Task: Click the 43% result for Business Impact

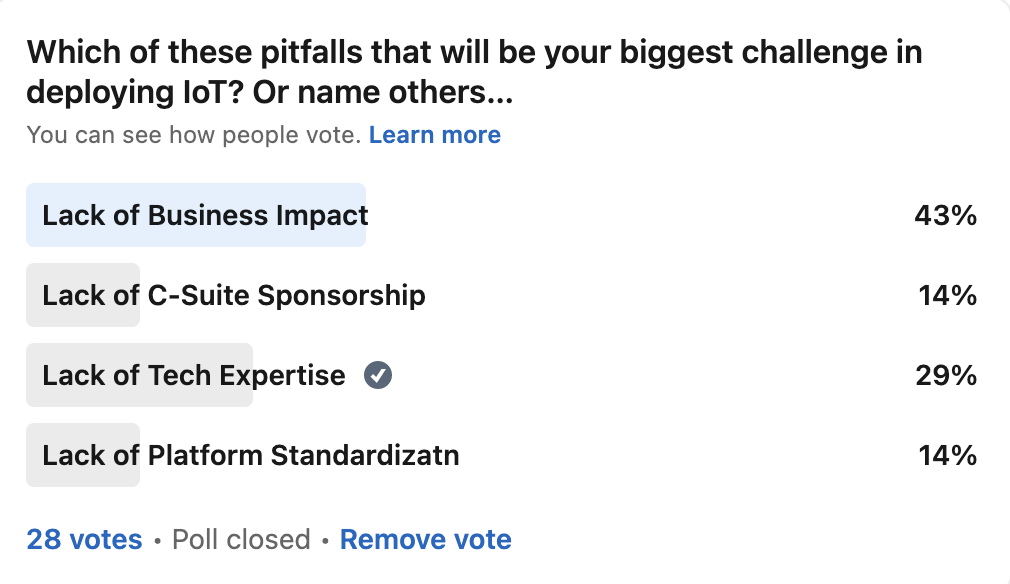Action: point(945,215)
